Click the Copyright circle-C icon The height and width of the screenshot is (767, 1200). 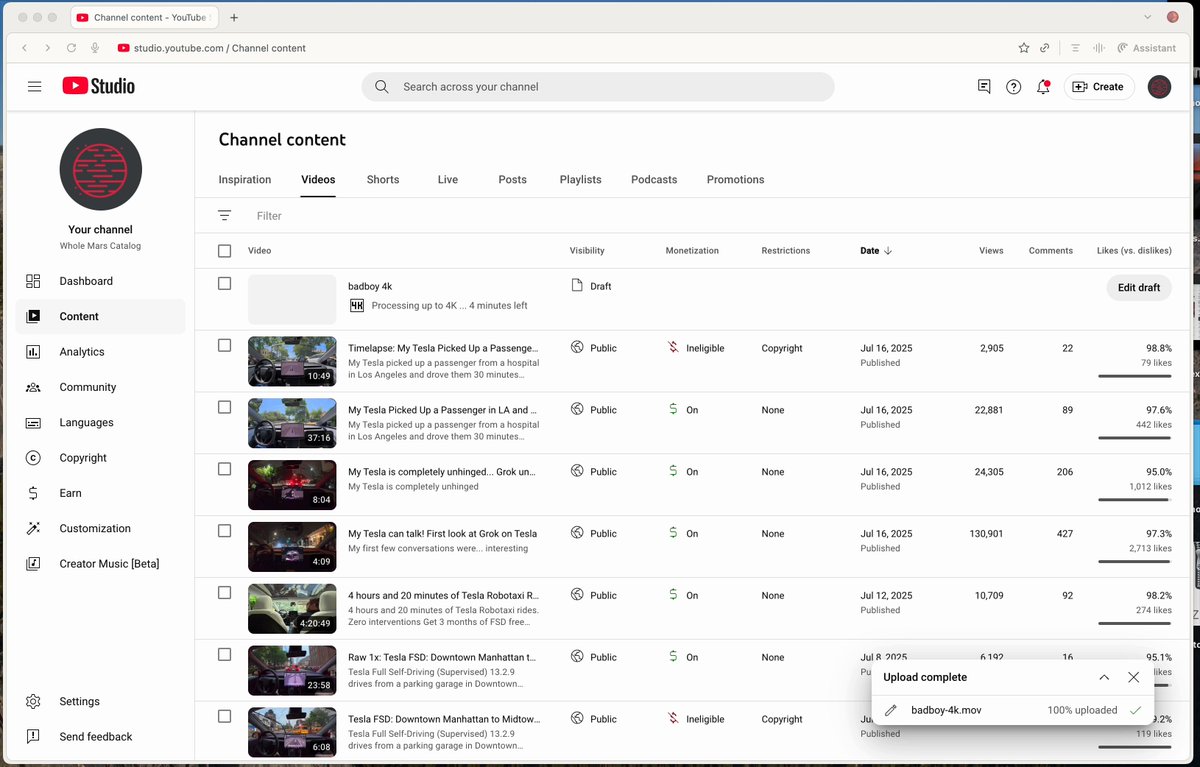[33, 458]
